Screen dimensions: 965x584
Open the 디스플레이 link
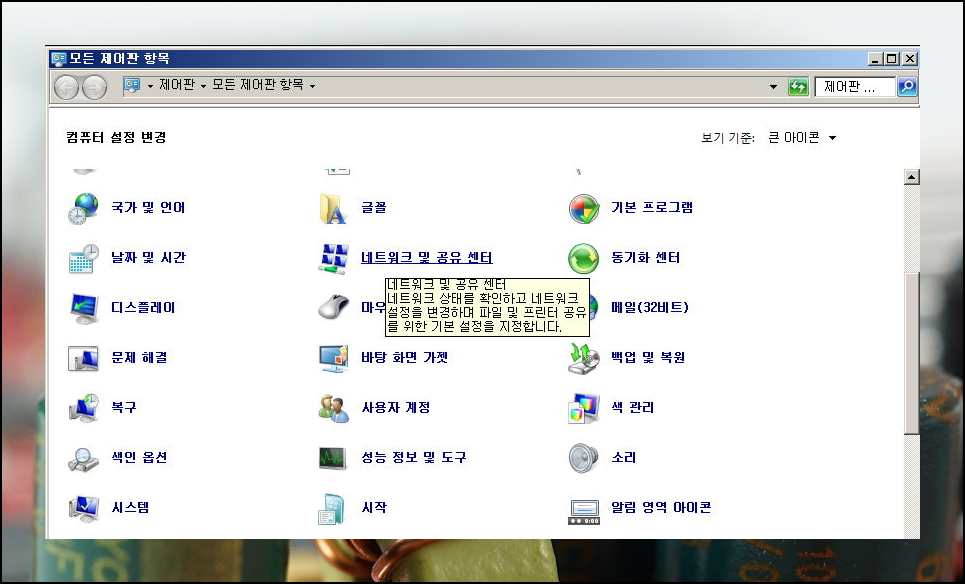[x=143, y=308]
